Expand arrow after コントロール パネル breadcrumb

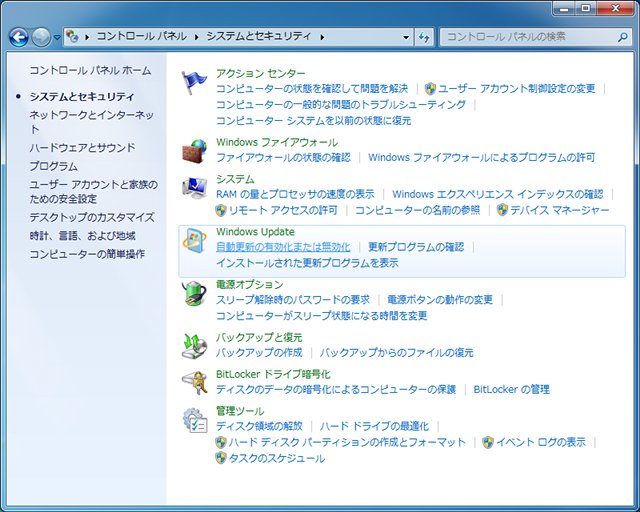tap(197, 37)
